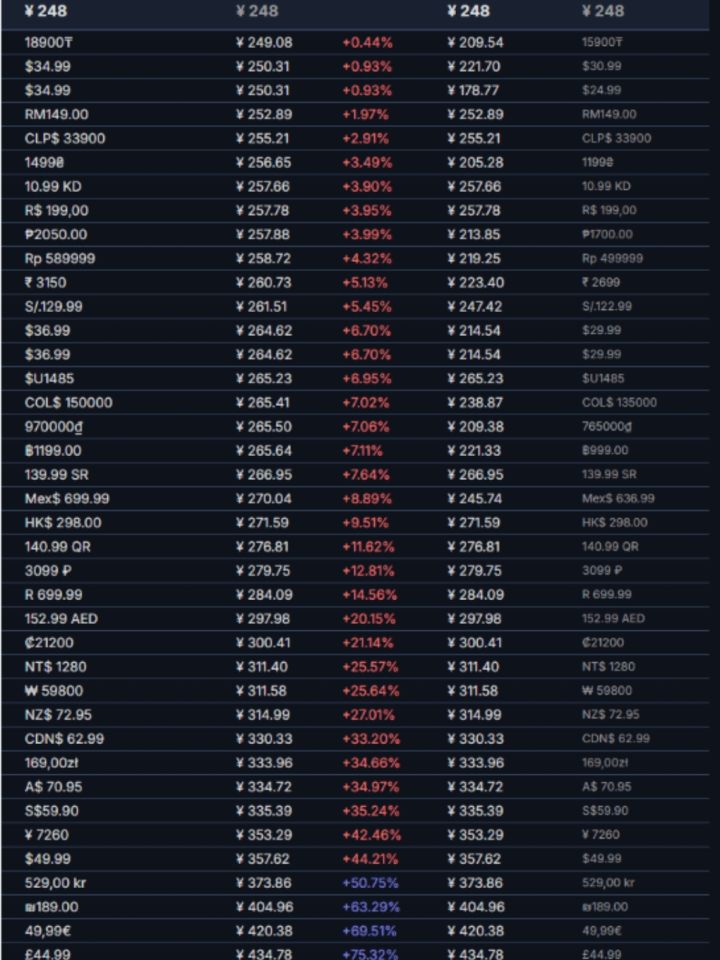Select the 49,99€ price row
720x960 pixels.
(355, 931)
